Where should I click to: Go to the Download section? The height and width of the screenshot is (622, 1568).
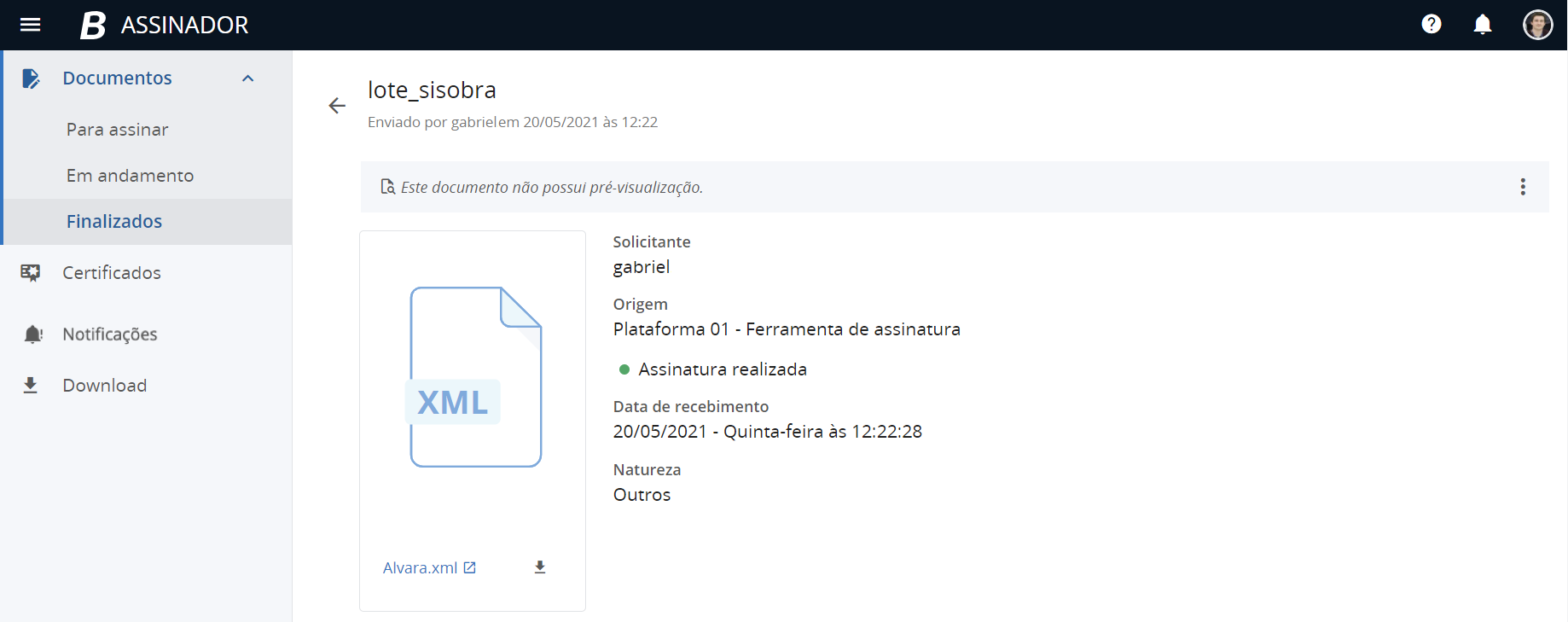104,386
